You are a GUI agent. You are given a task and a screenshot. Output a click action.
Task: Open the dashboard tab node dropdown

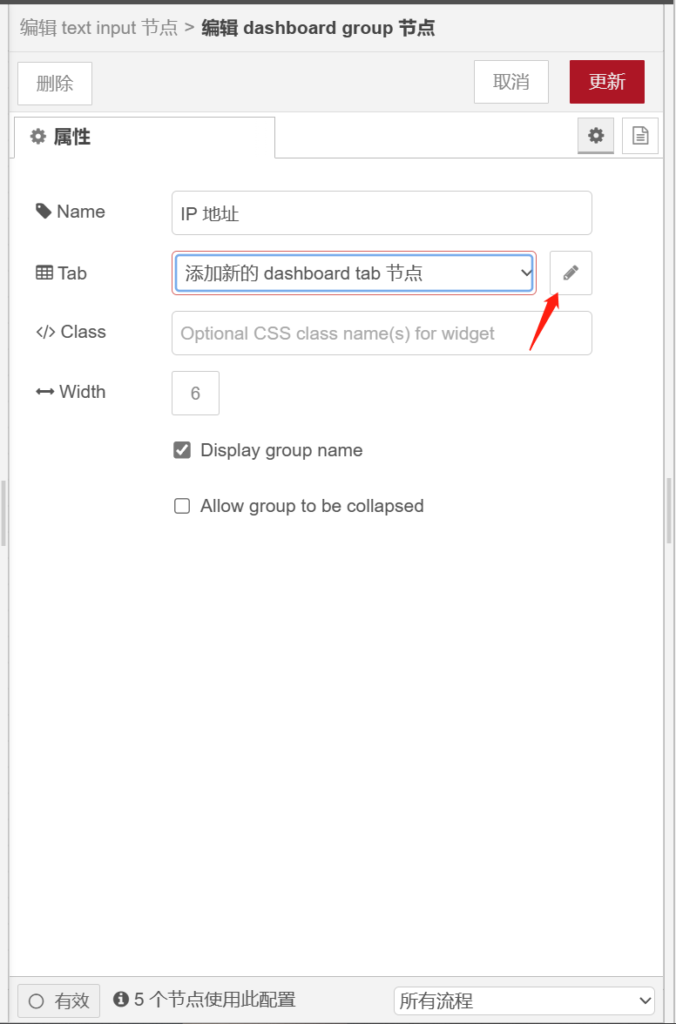(x=354, y=273)
